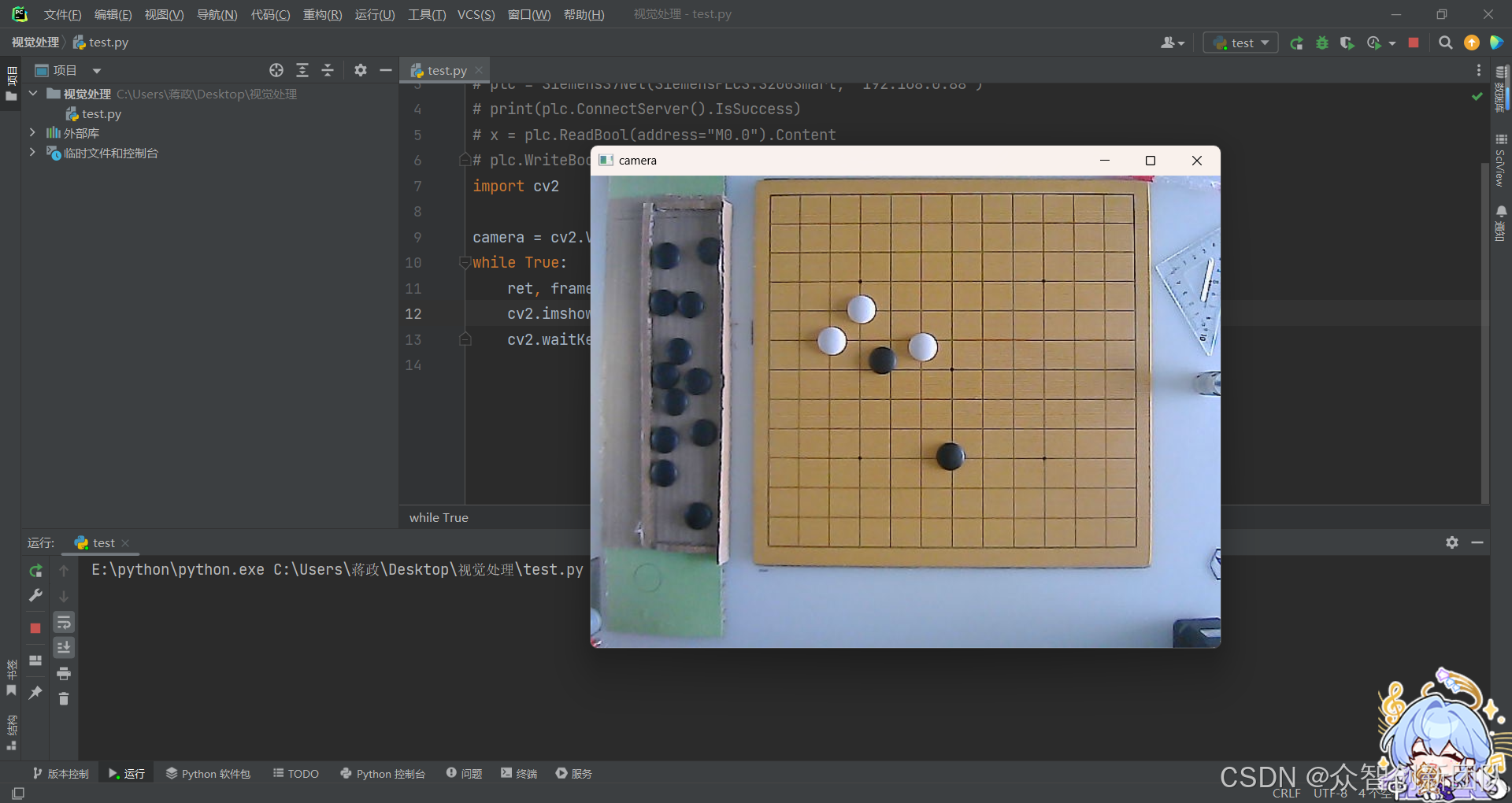The width and height of the screenshot is (1512, 803).
Task: Collapse the 视觉处理 project folder
Action: click(32, 94)
